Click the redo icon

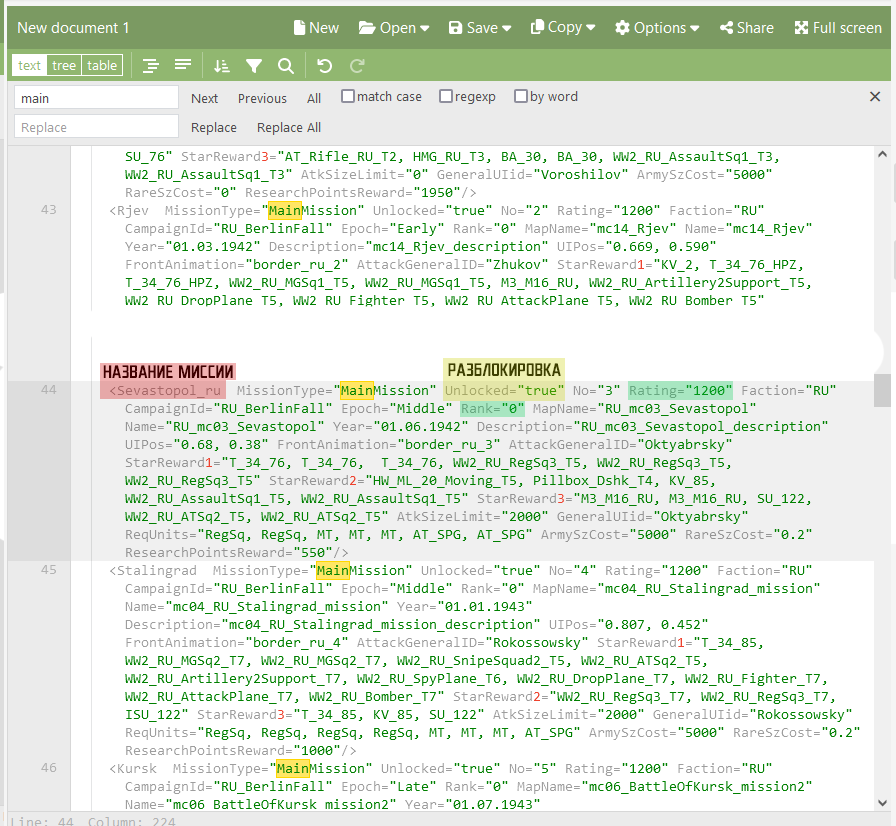357,66
